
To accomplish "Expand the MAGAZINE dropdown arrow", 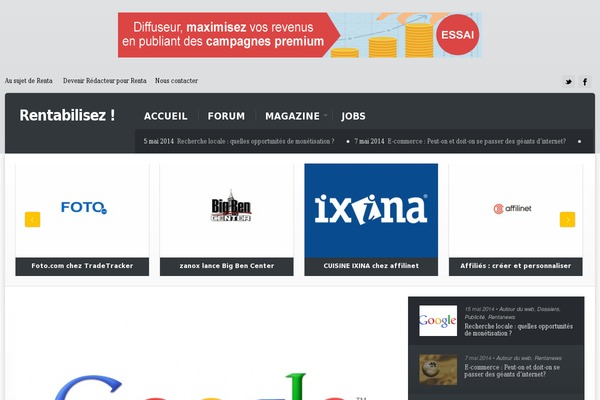I will click(325, 115).
